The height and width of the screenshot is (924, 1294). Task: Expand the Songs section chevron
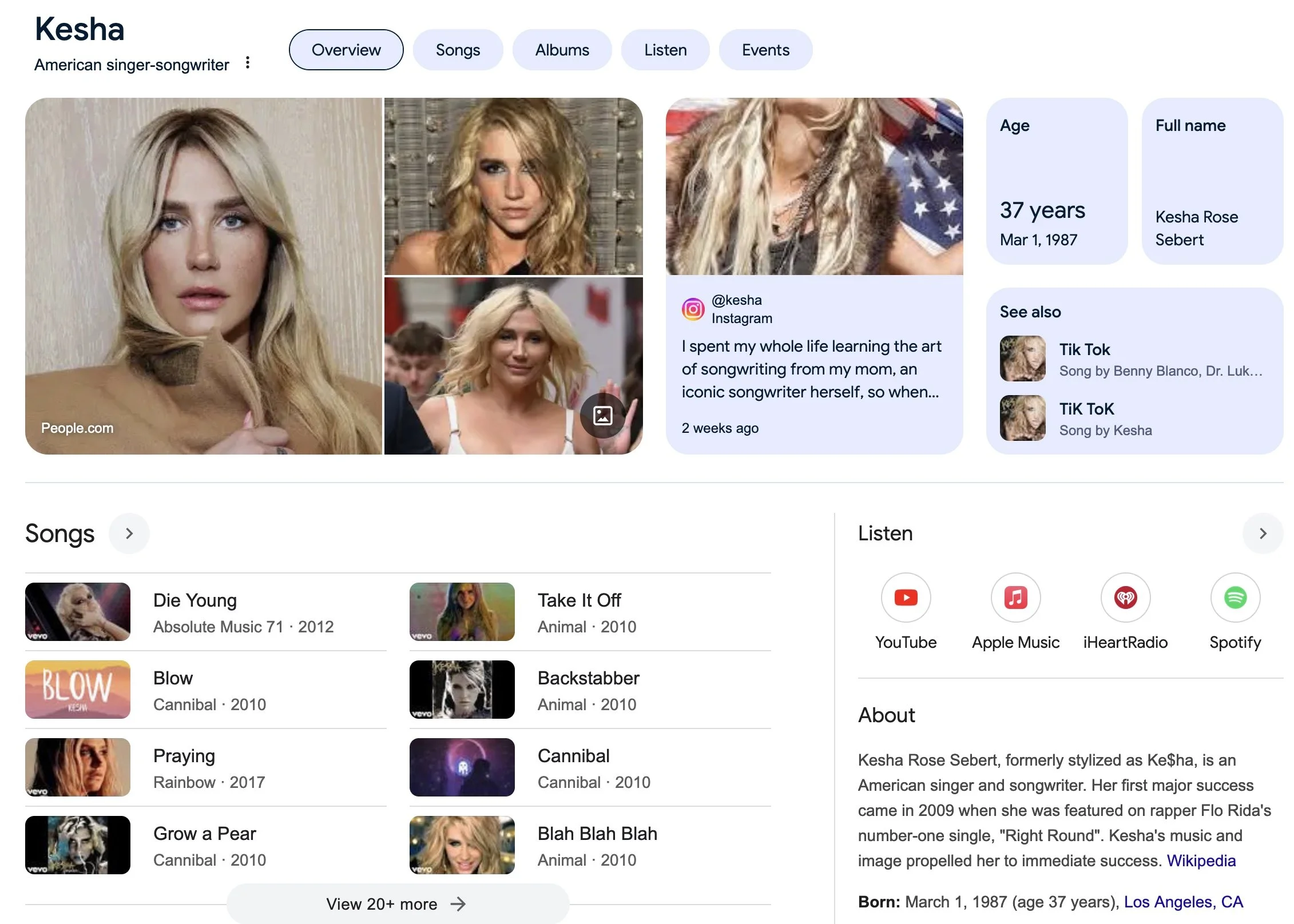[129, 533]
